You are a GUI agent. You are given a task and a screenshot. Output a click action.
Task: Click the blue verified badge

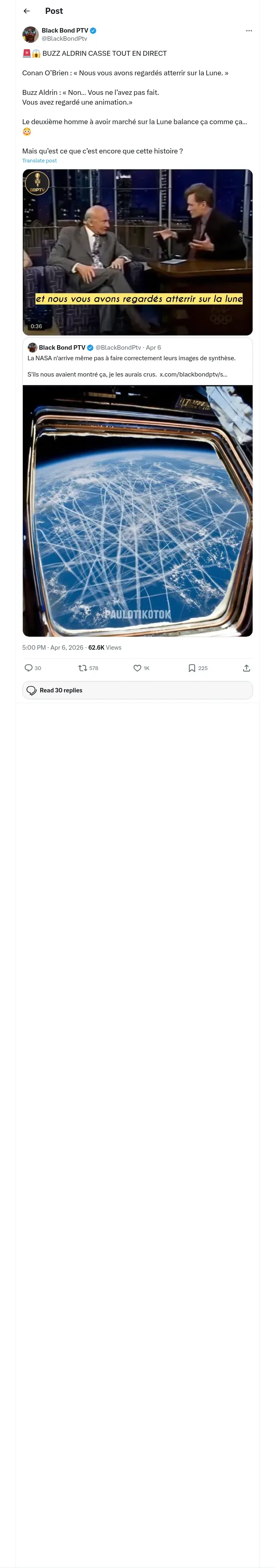click(93, 31)
